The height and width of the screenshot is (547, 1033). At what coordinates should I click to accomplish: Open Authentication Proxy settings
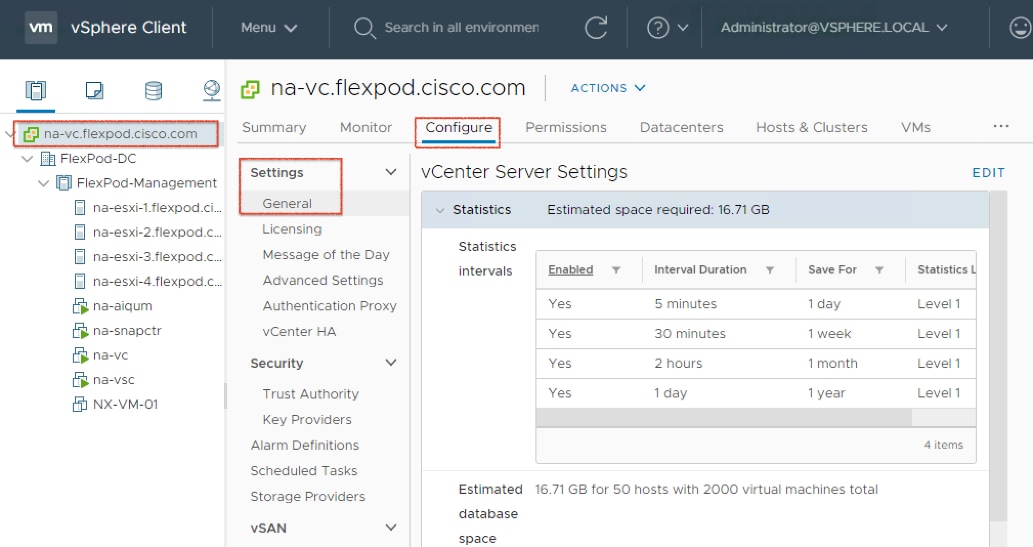[329, 306]
